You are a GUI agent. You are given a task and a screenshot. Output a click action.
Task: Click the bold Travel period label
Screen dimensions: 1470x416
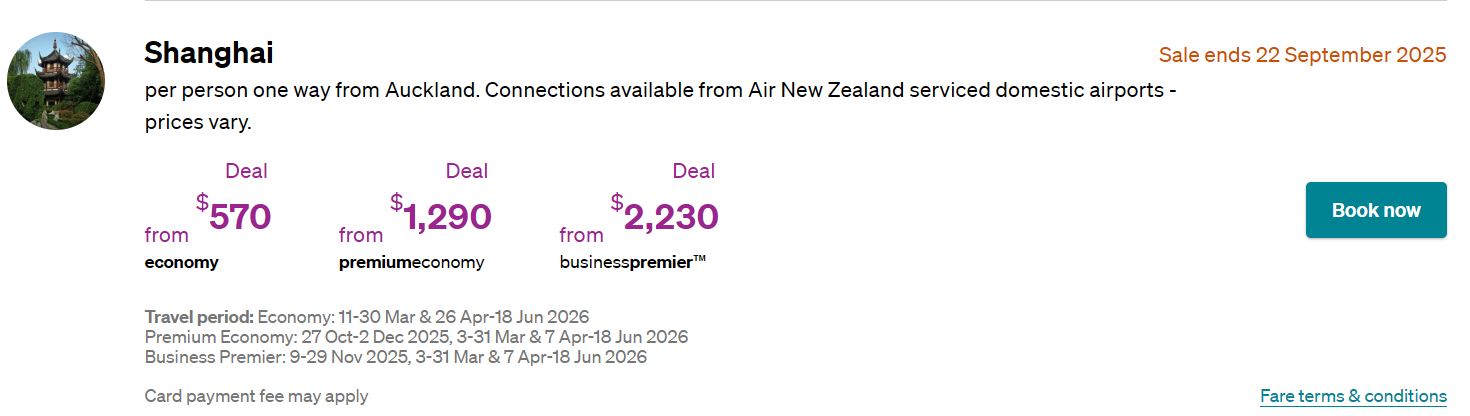pyautogui.click(x=199, y=318)
